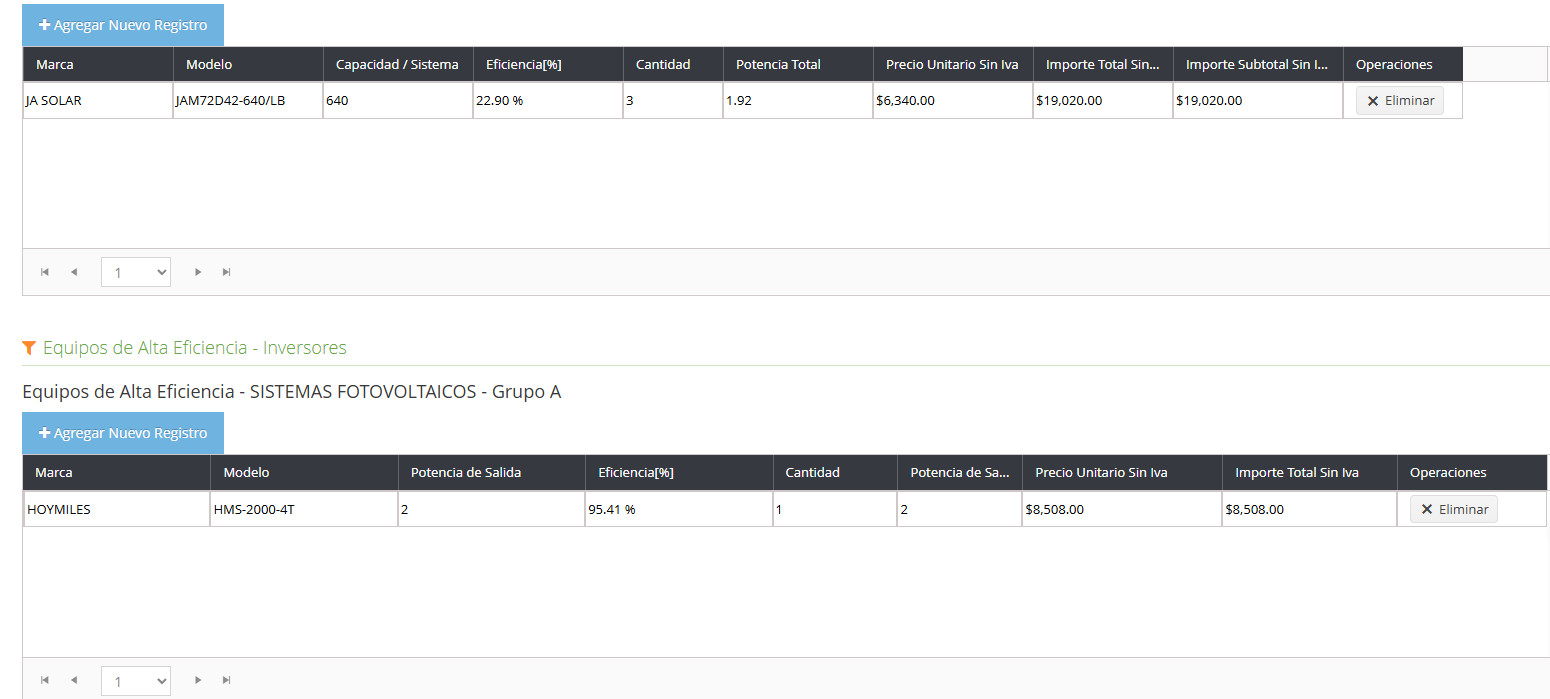
Task: Go to previous page in HOYMILES table pager
Action: point(74,680)
